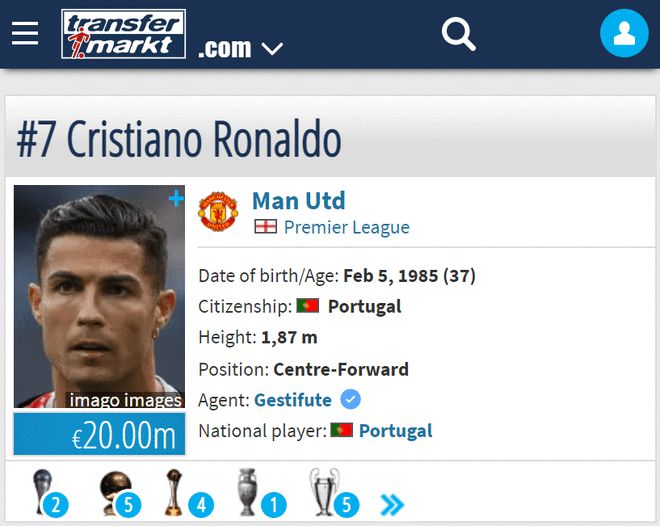The image size is (660, 526).
Task: Open Cristiano Ronaldo's portrait photo
Action: 99,297
